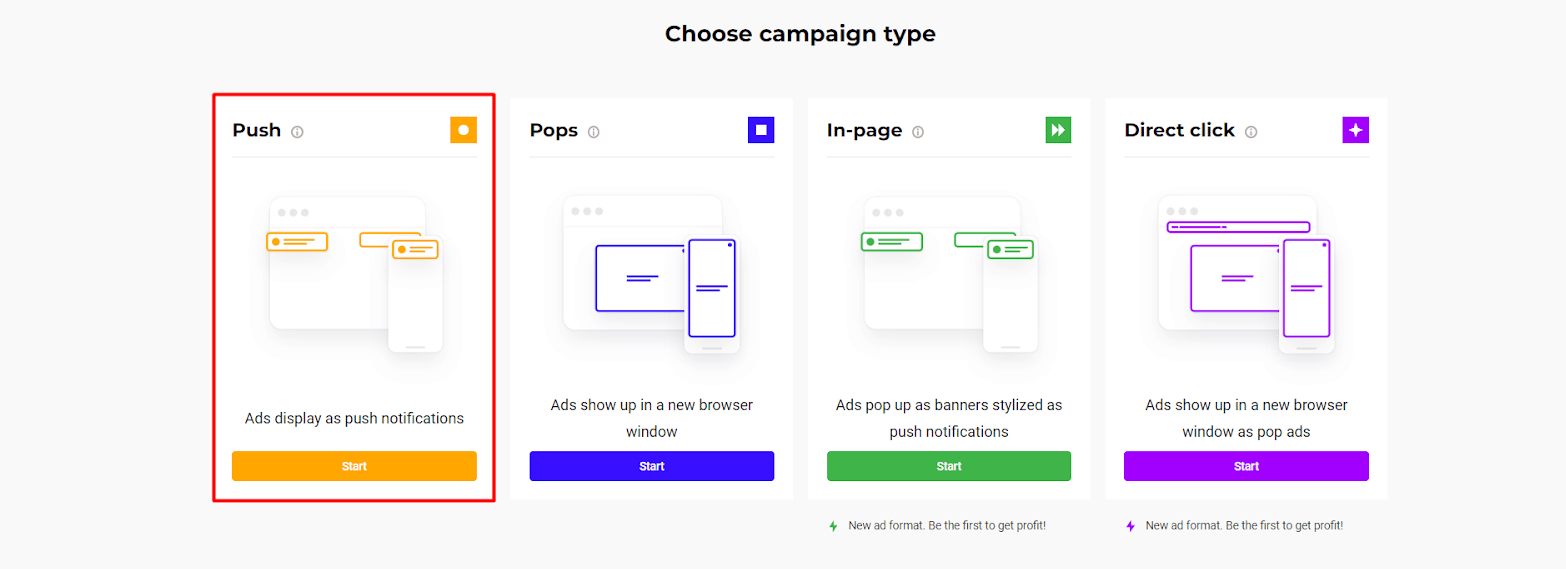Click the Direct click card title
Image resolution: width=1566 pixels, height=569 pixels.
click(1180, 130)
